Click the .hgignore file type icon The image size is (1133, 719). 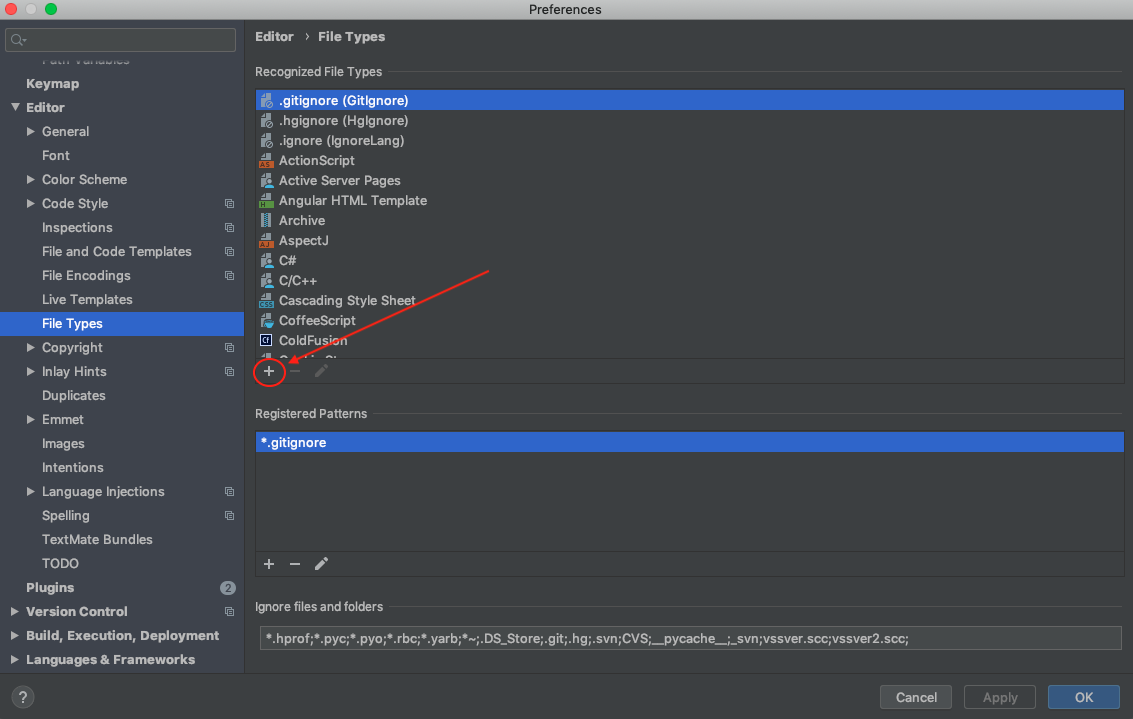pos(267,121)
